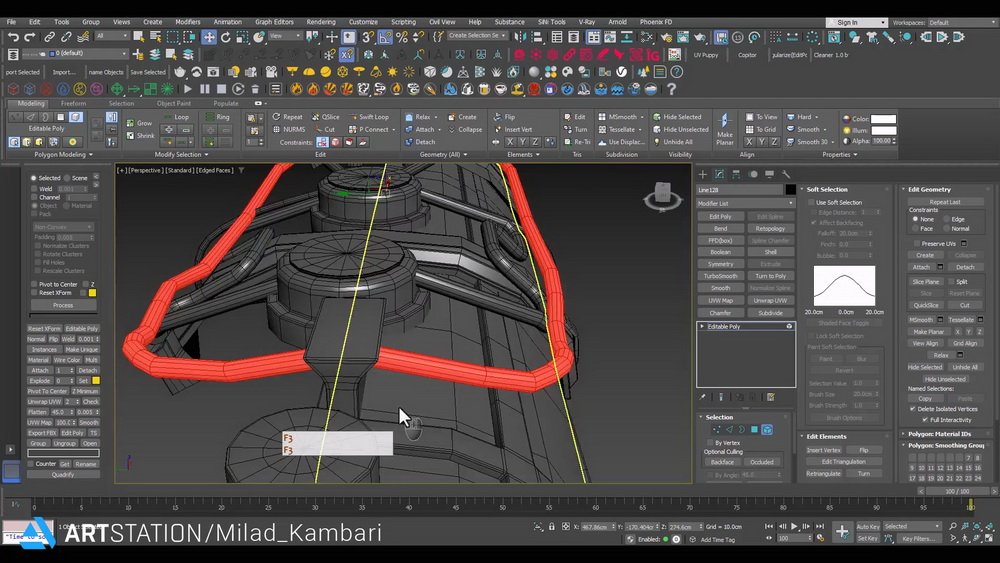Open the Hierarchy command panel tab
Image resolution: width=1000 pixels, height=563 pixels.
tap(736, 174)
